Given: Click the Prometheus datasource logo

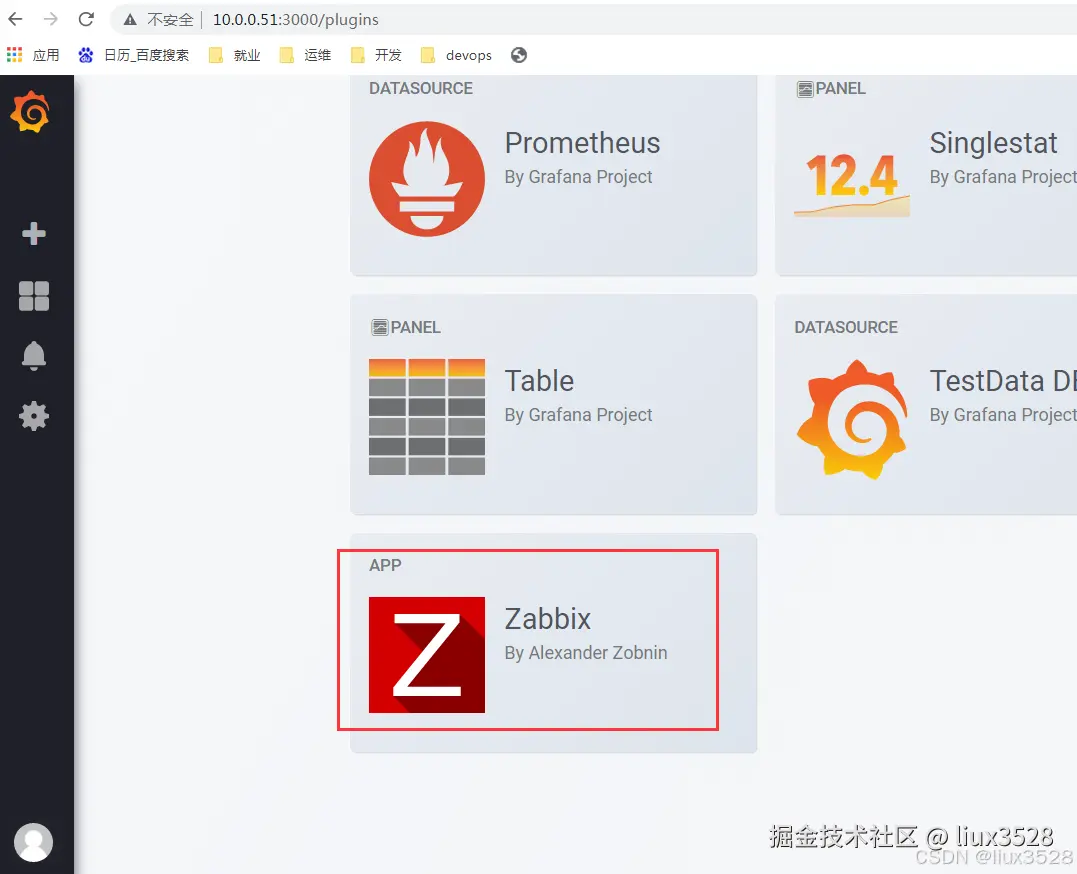Looking at the screenshot, I should (427, 179).
